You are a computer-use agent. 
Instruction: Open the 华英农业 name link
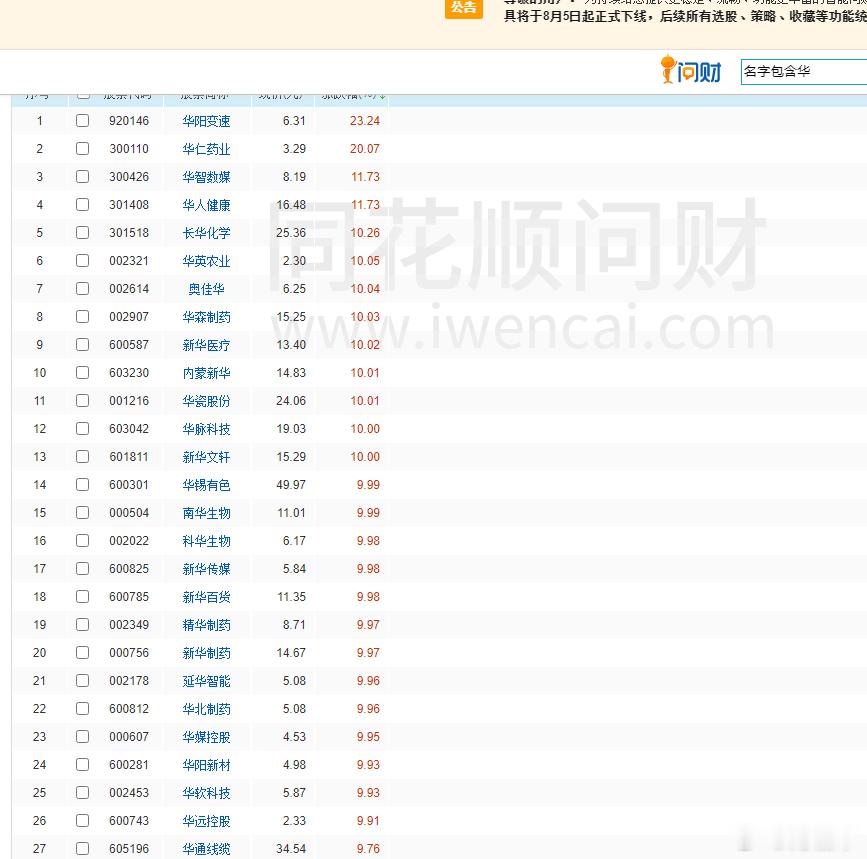point(206,261)
